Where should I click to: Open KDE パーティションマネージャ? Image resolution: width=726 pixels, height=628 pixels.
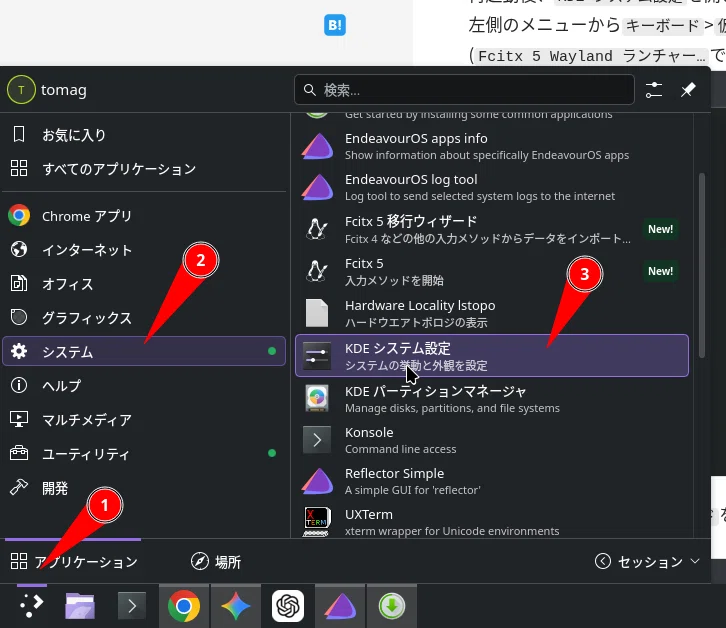click(x=492, y=399)
